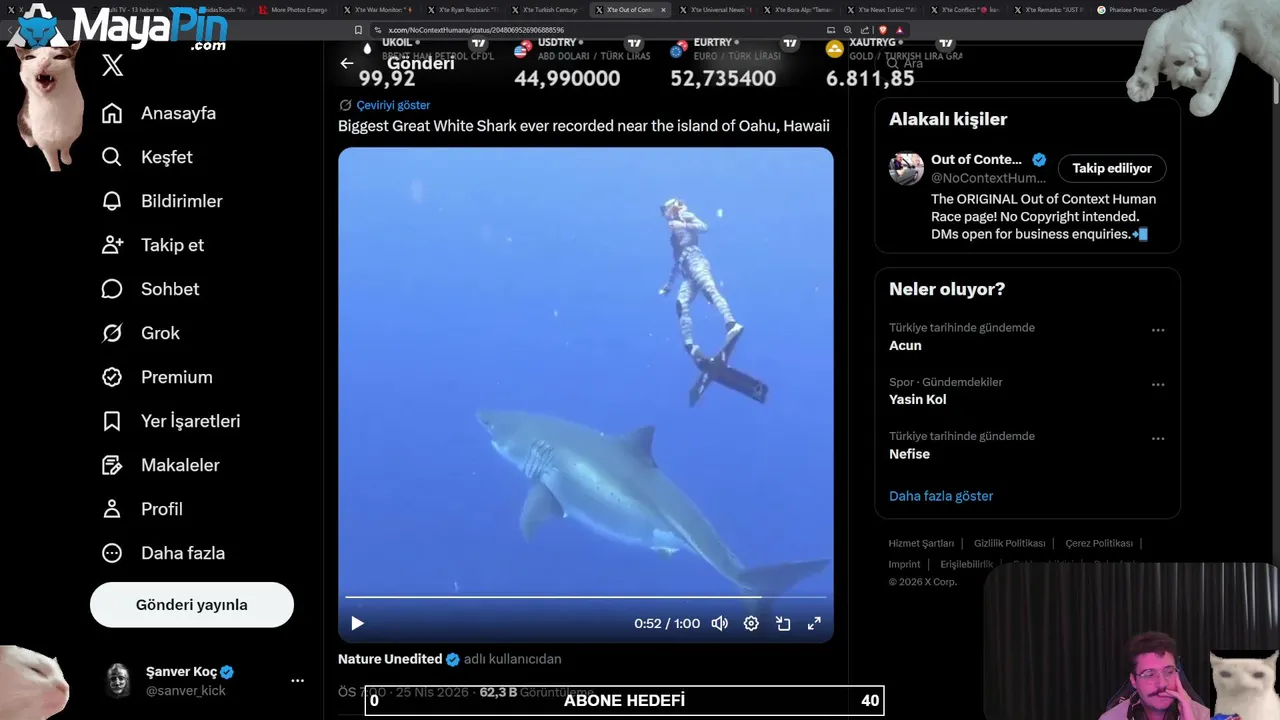Image resolution: width=1280 pixels, height=720 pixels.
Task: Open Çerez Politikası footer link
Action: click(x=1099, y=543)
